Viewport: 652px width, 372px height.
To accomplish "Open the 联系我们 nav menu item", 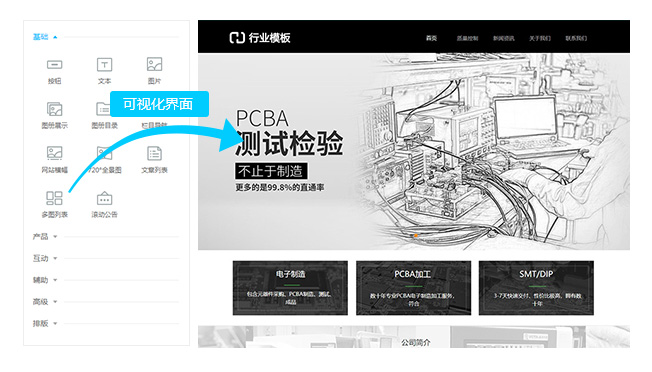I will [576, 38].
